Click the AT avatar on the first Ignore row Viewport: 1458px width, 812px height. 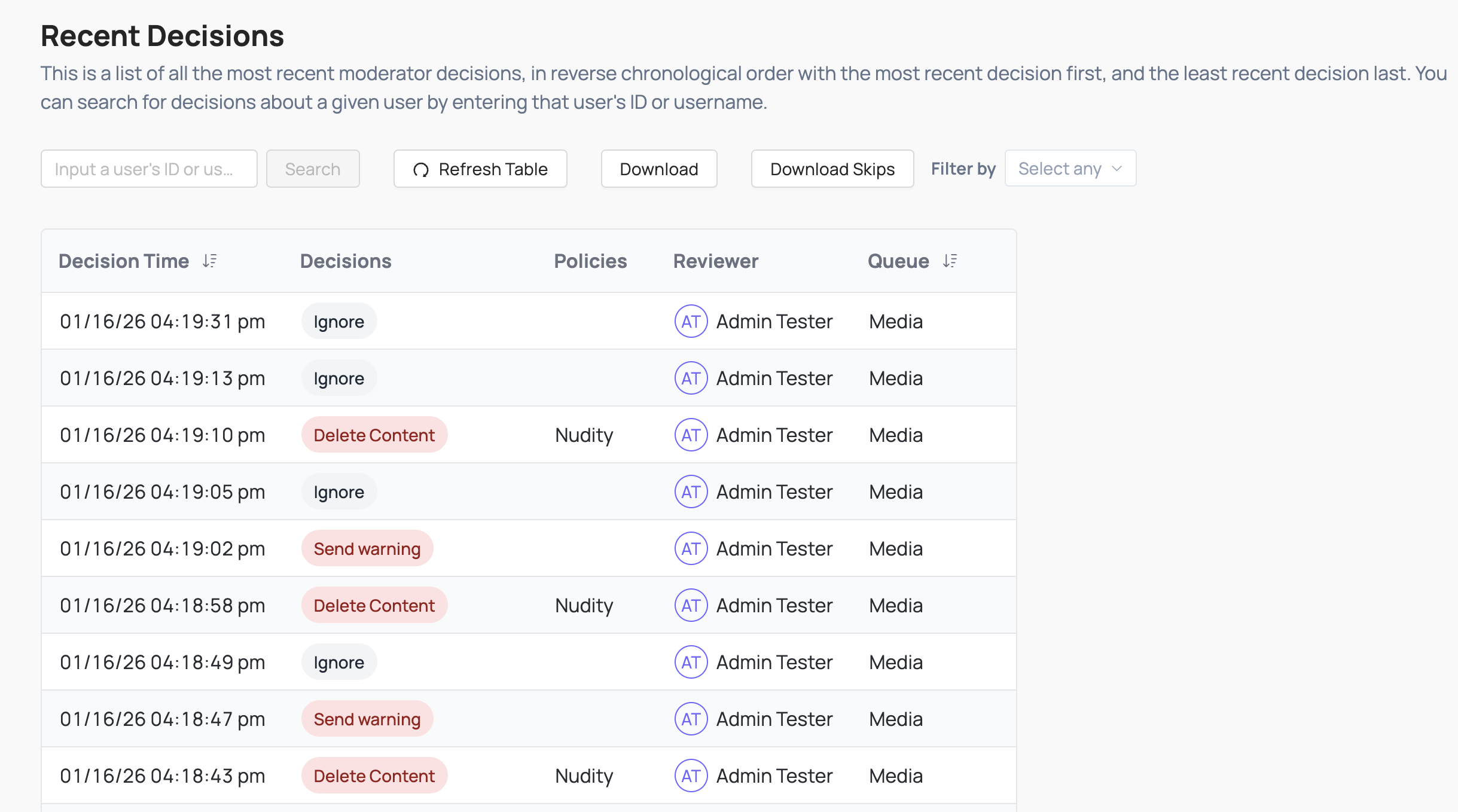coord(691,321)
